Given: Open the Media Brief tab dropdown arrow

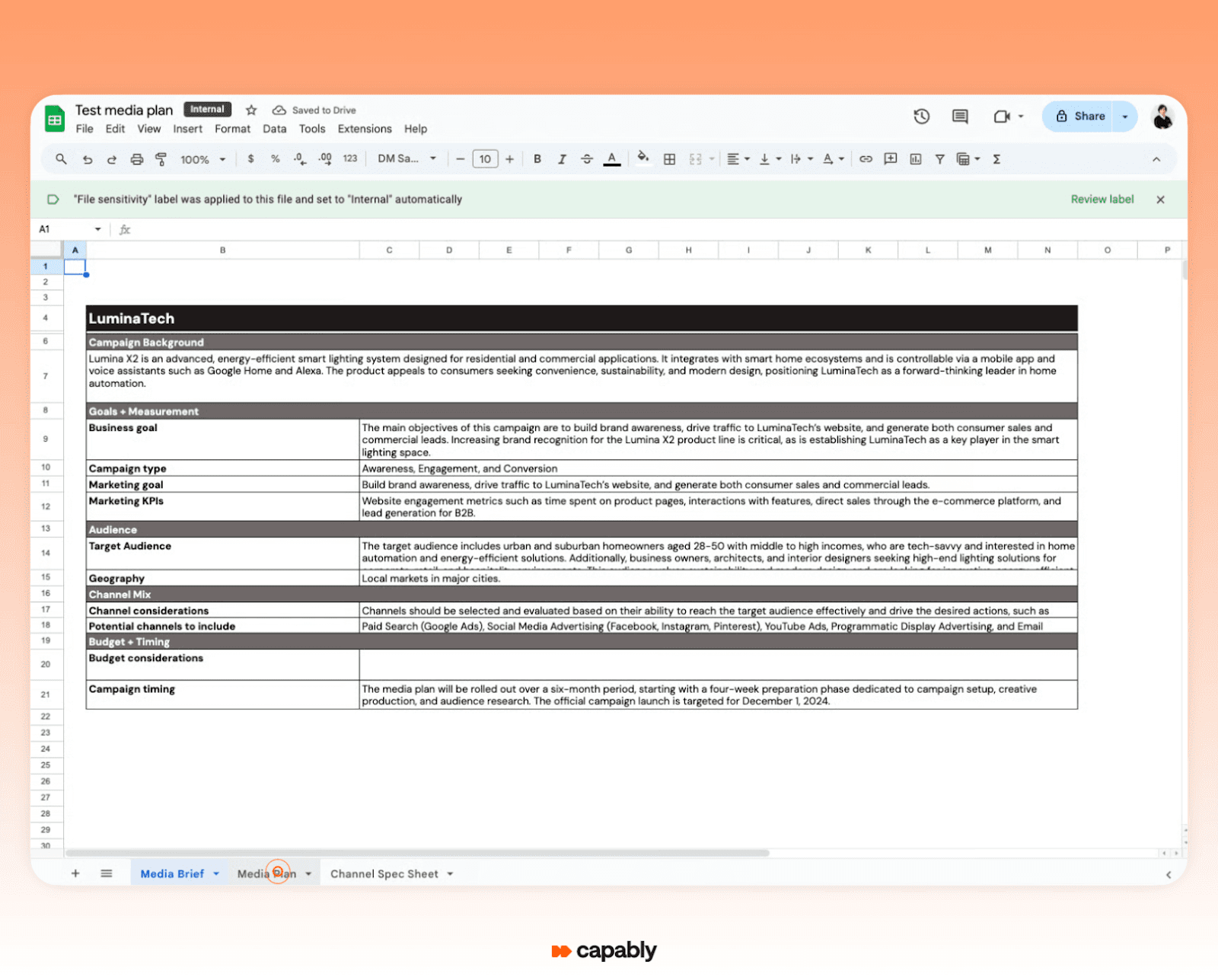Looking at the screenshot, I should [216, 874].
